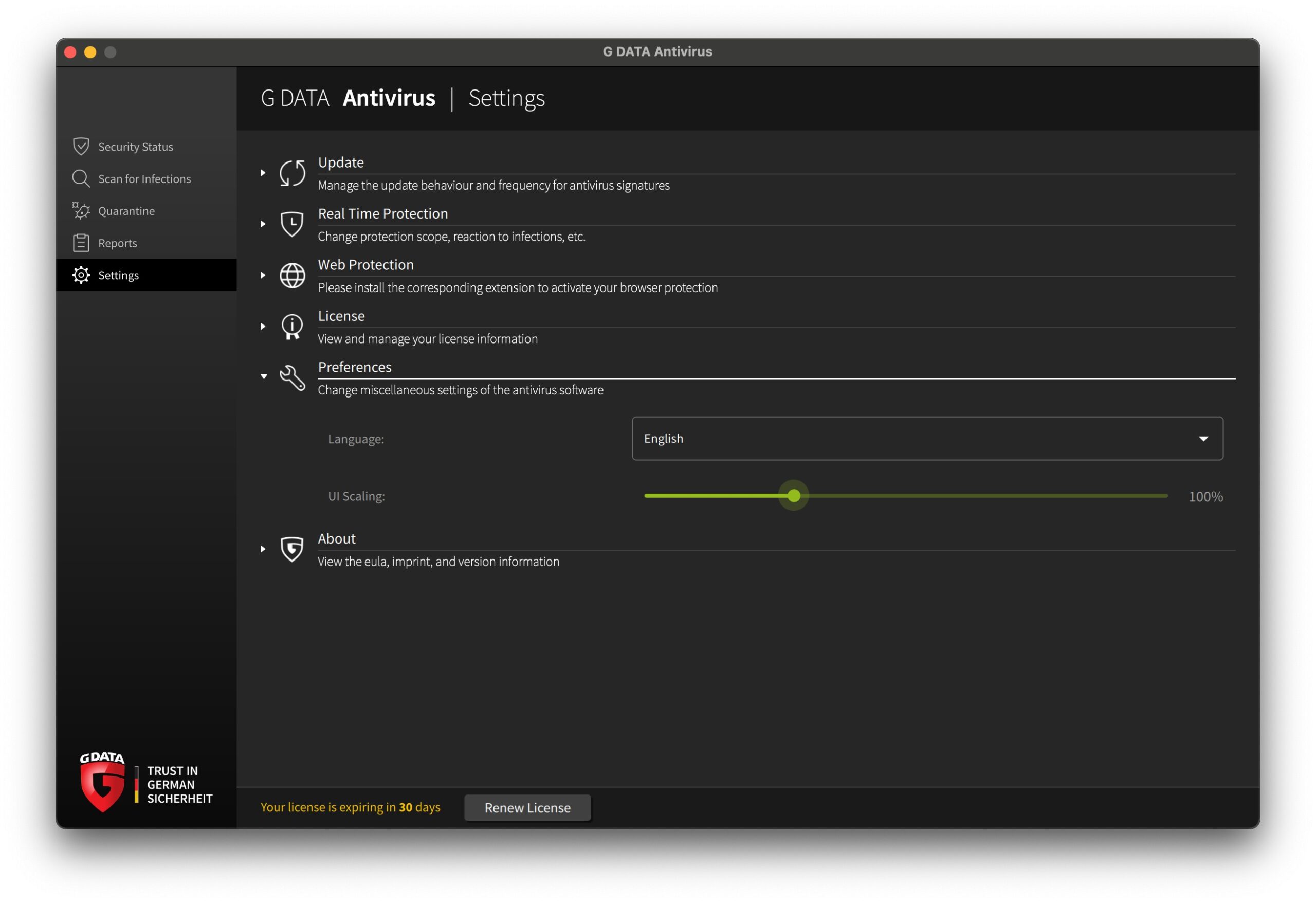
Task: Click the Language dropdown arrow
Action: click(x=1204, y=439)
